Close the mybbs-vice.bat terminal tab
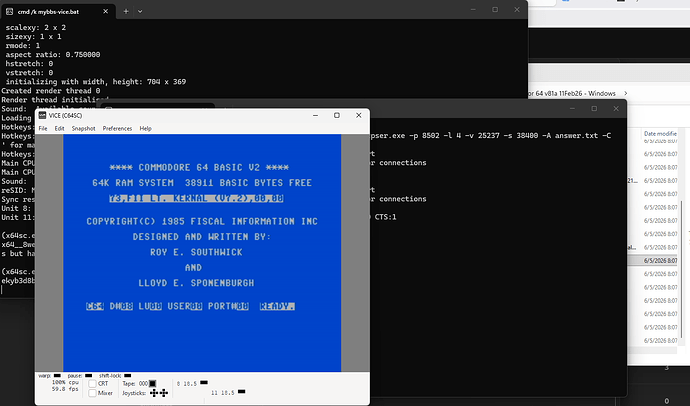This screenshot has height=406, width=690. 106,11
